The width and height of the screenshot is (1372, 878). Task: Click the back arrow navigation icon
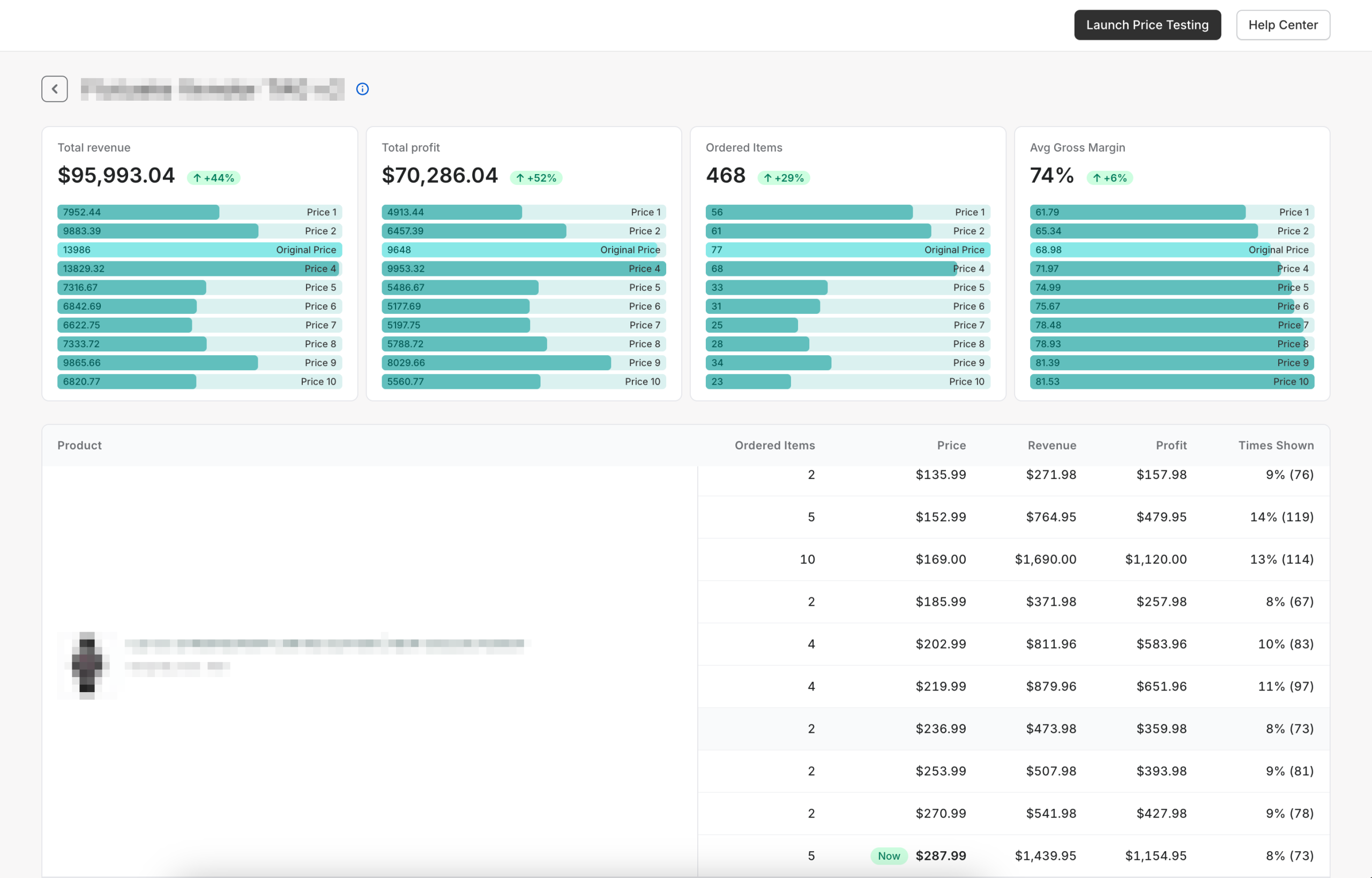coord(54,88)
